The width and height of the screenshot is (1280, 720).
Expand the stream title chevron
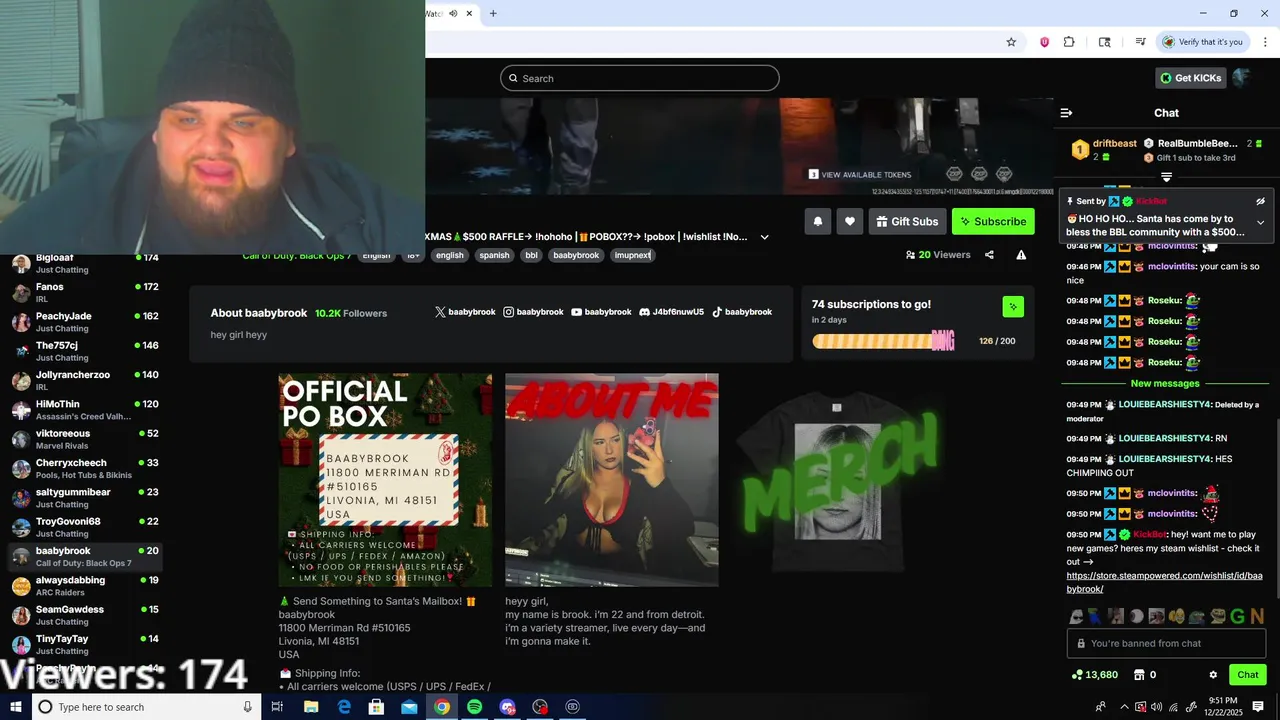pyautogui.click(x=764, y=237)
